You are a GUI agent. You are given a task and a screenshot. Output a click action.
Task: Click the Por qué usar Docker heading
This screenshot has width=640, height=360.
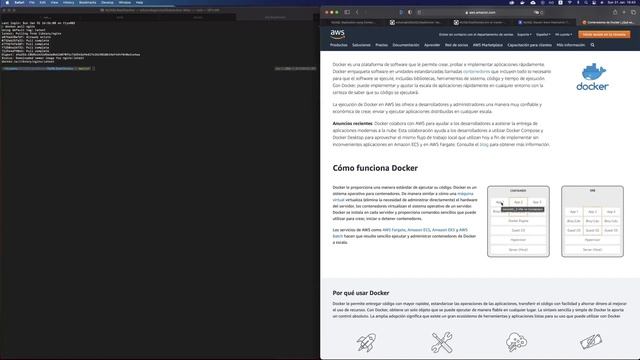click(361, 293)
